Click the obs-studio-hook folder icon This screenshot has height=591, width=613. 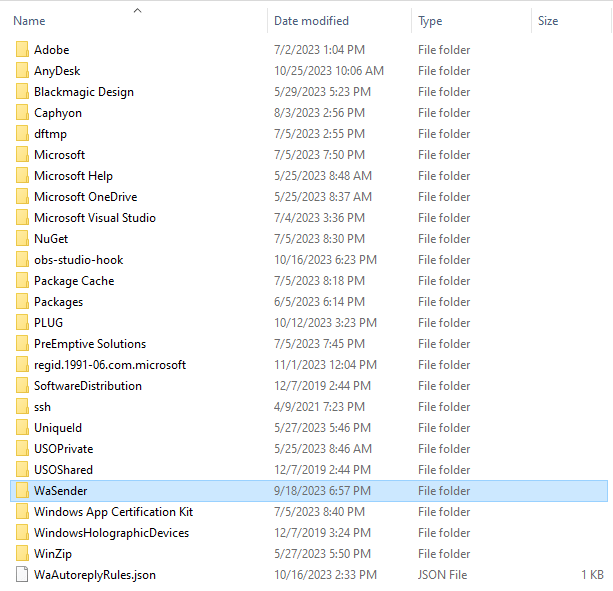tap(22, 260)
